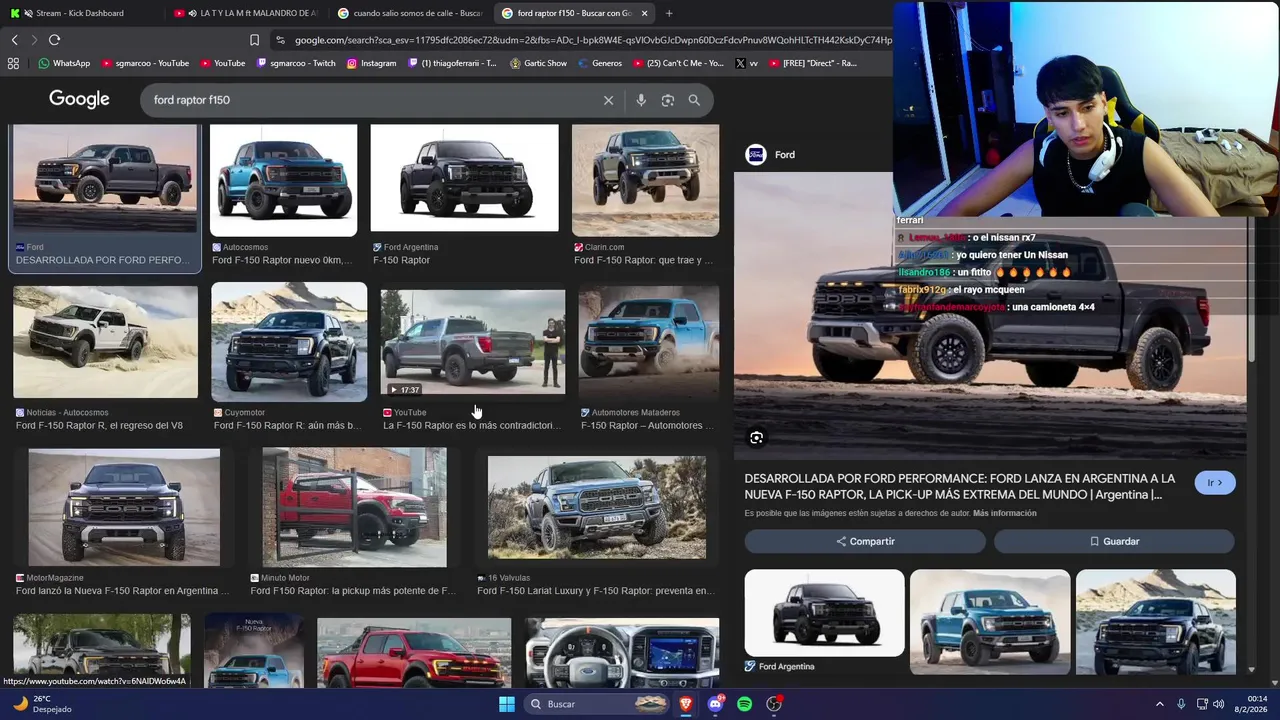The width and height of the screenshot is (1280, 720).
Task: Click the preview panel scrollbar down arrow
Action: 1251,670
